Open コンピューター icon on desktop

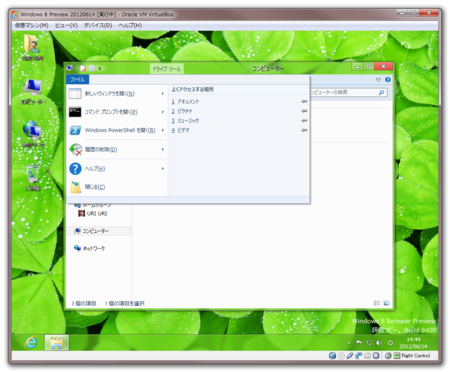pos(33,92)
